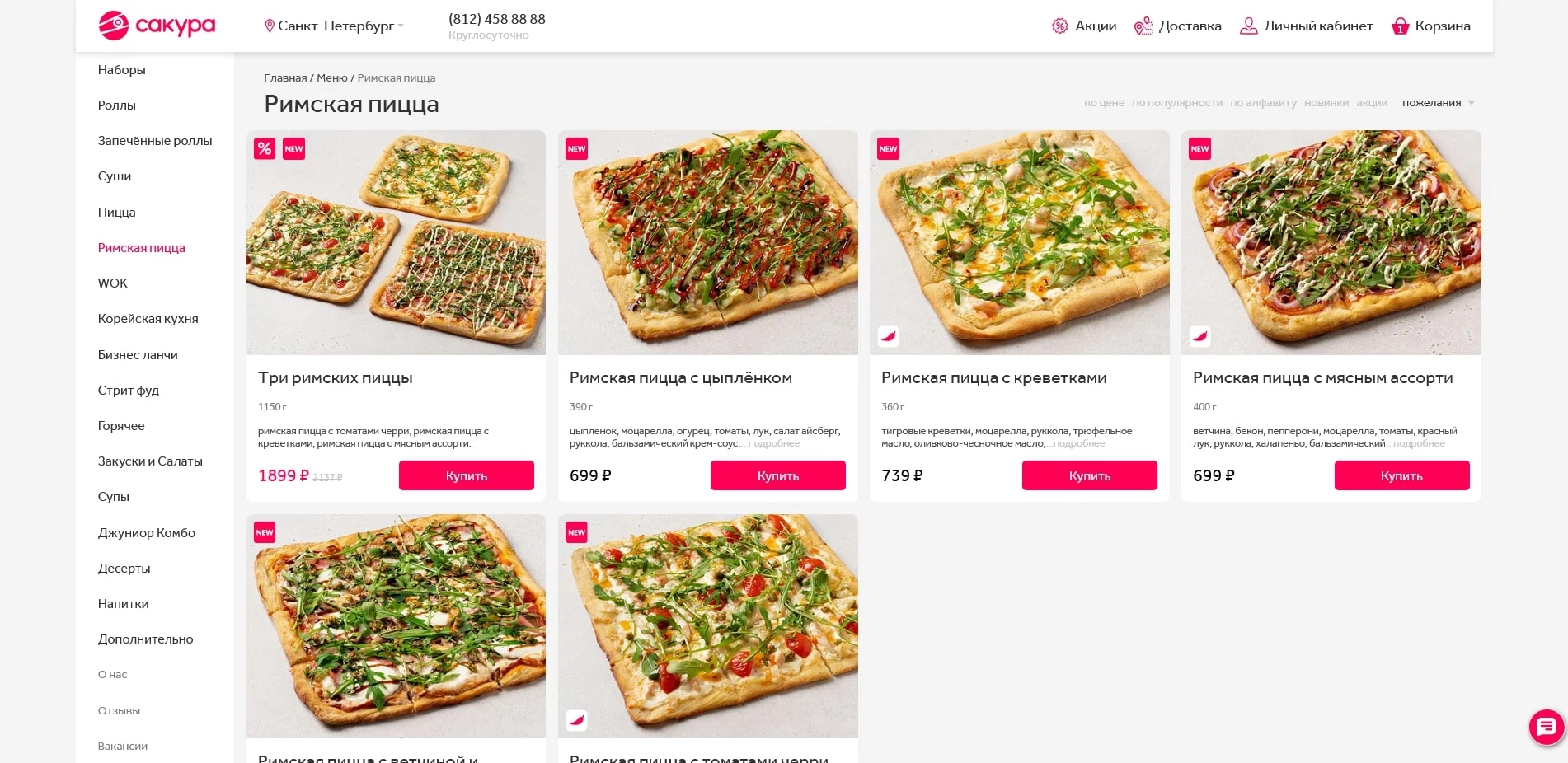1568x763 pixels.
Task: Click the Доставка delivery map icon
Action: coord(1143,26)
